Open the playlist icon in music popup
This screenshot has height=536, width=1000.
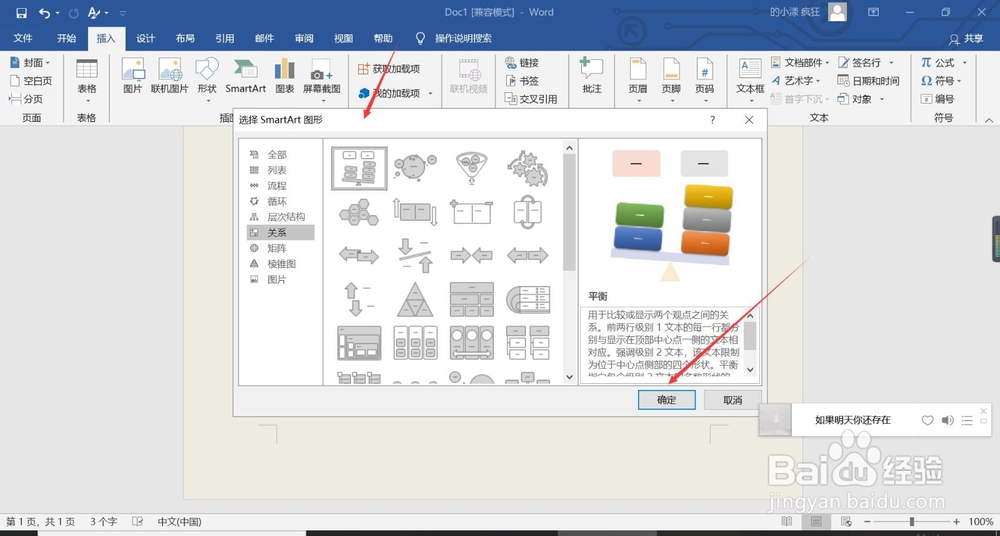[x=967, y=420]
